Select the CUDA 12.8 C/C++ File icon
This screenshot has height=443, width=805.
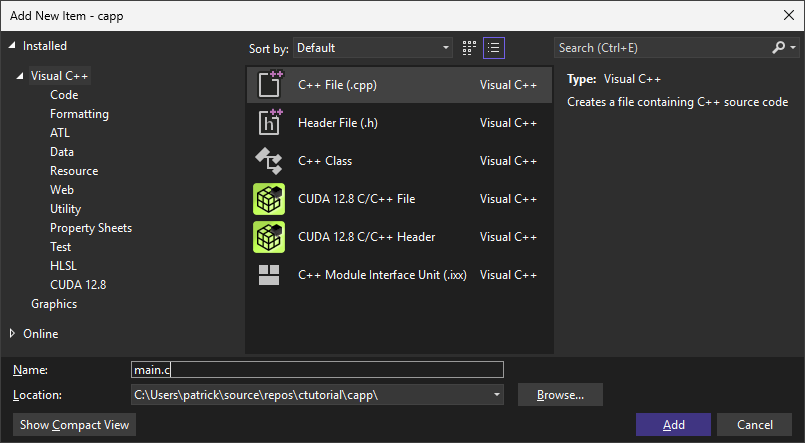(x=269, y=199)
